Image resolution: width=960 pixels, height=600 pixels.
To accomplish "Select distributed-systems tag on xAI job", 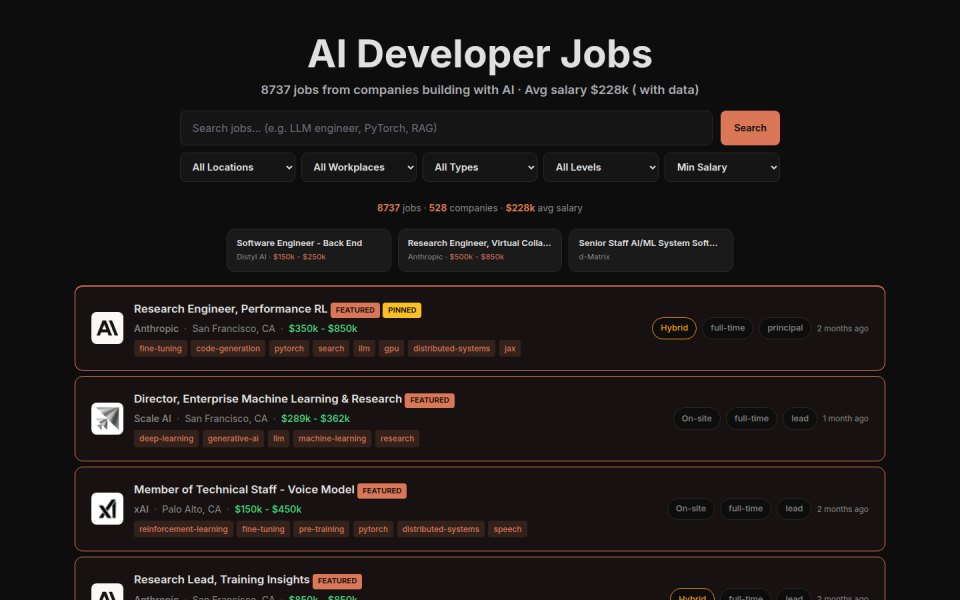I will (441, 529).
